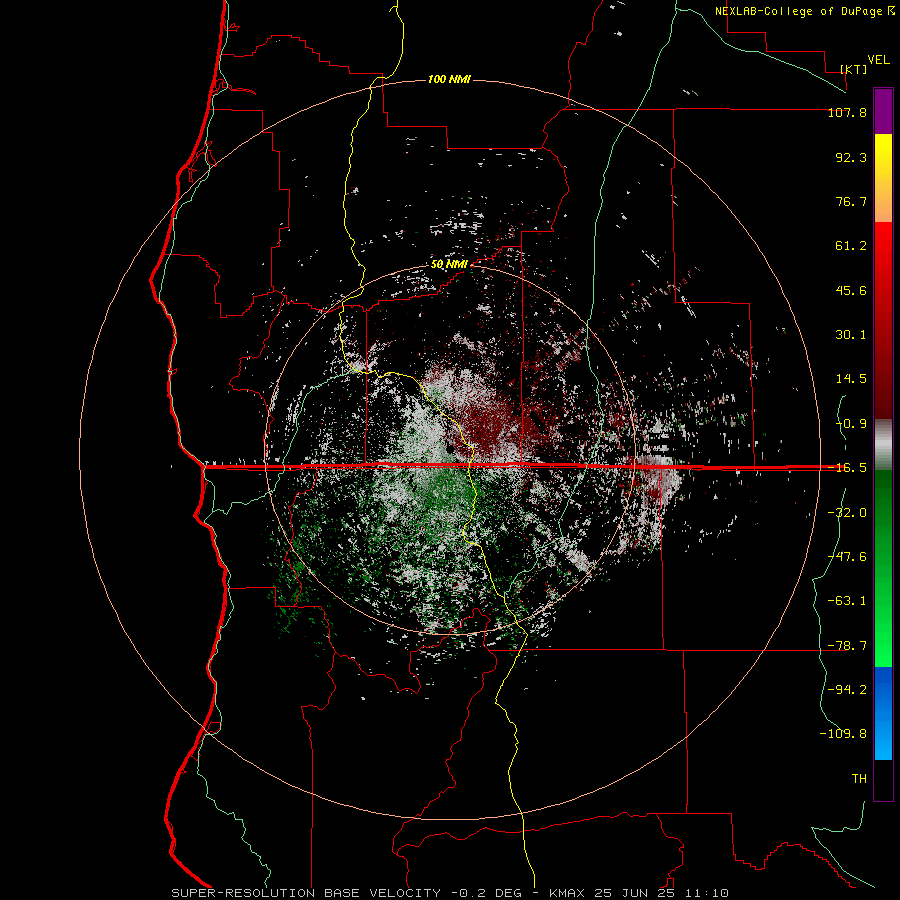Click the -47.6 velocity scale value

coord(847,557)
